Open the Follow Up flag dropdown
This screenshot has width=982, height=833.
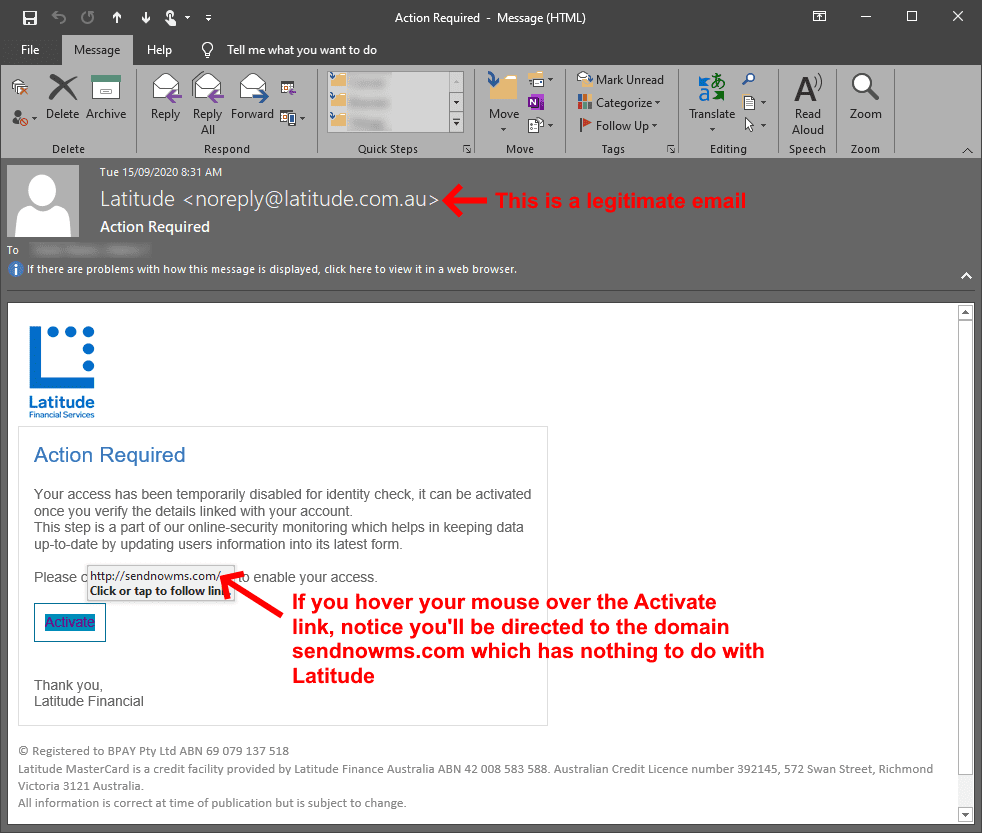coord(618,125)
